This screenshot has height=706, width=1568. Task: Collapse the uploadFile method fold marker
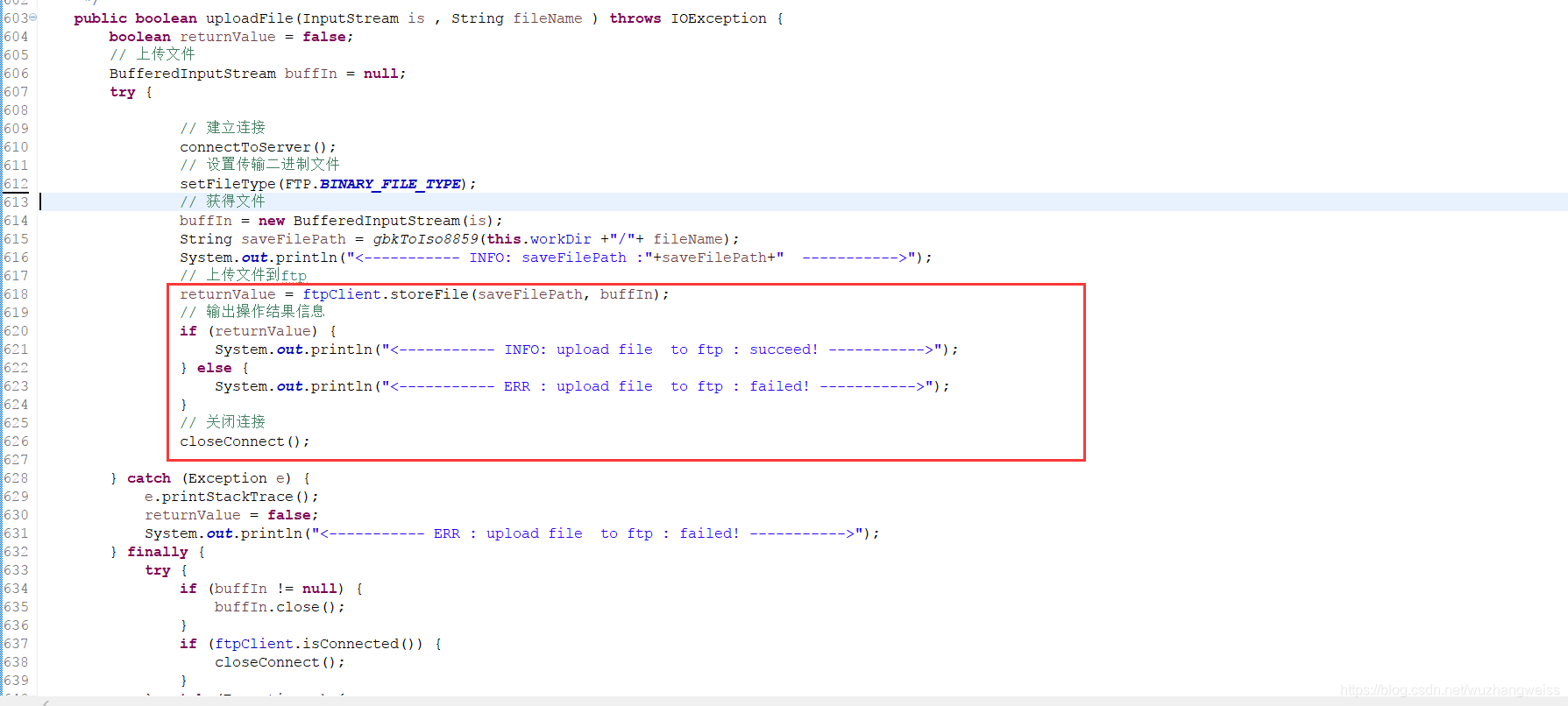point(33,18)
